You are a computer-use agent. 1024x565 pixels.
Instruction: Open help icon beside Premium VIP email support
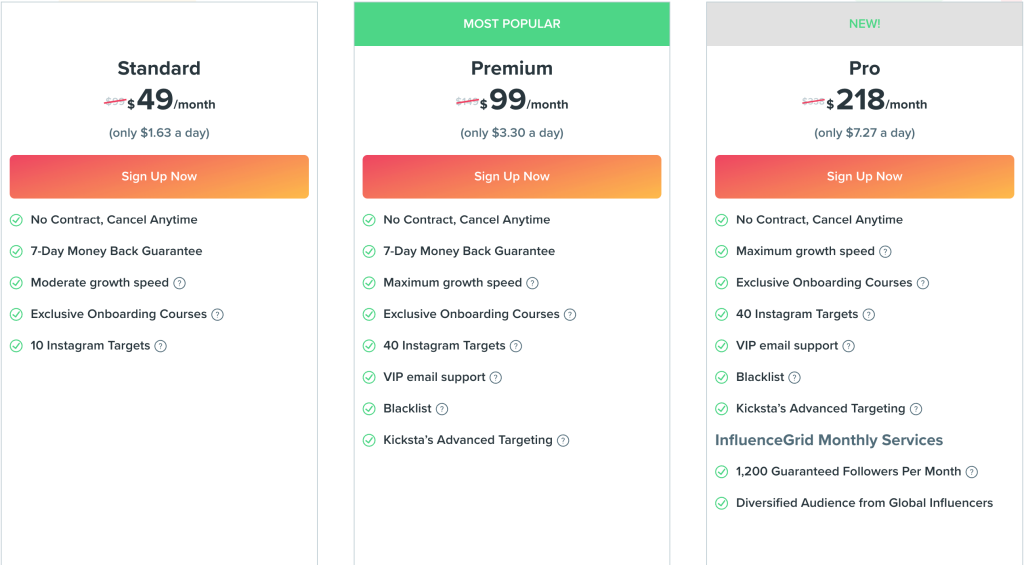(x=496, y=378)
